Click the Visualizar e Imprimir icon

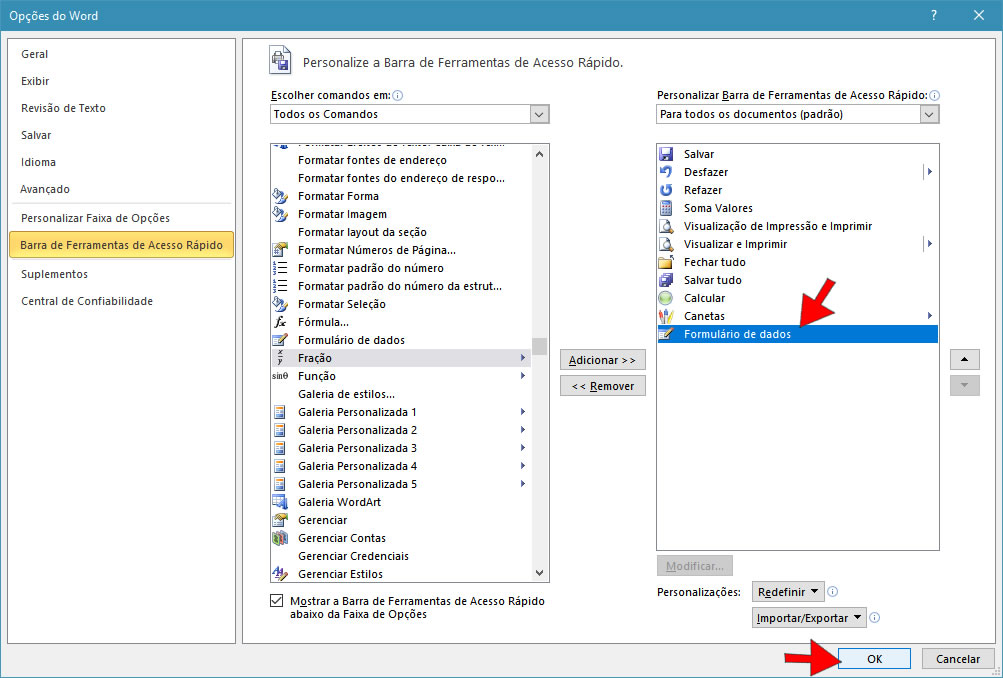click(666, 244)
